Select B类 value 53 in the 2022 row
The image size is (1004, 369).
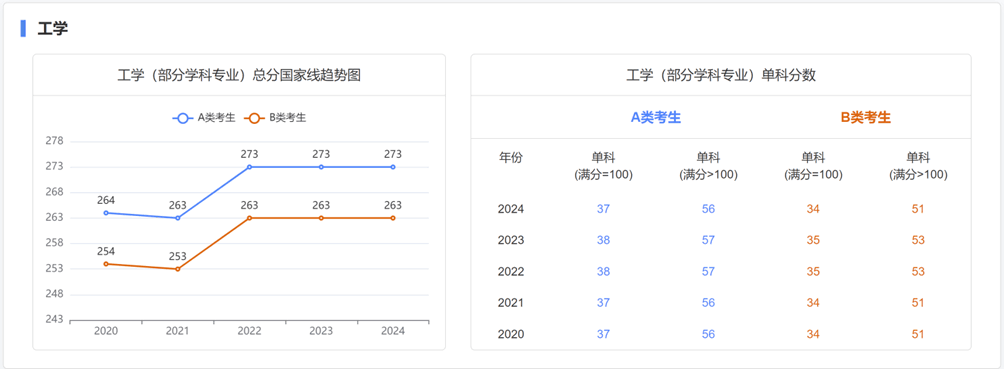918,272
